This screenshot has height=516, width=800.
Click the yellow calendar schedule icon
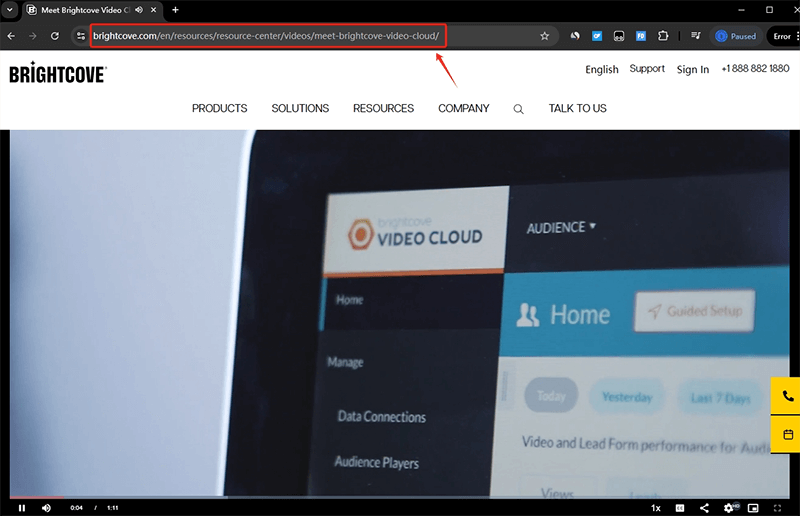point(787,434)
